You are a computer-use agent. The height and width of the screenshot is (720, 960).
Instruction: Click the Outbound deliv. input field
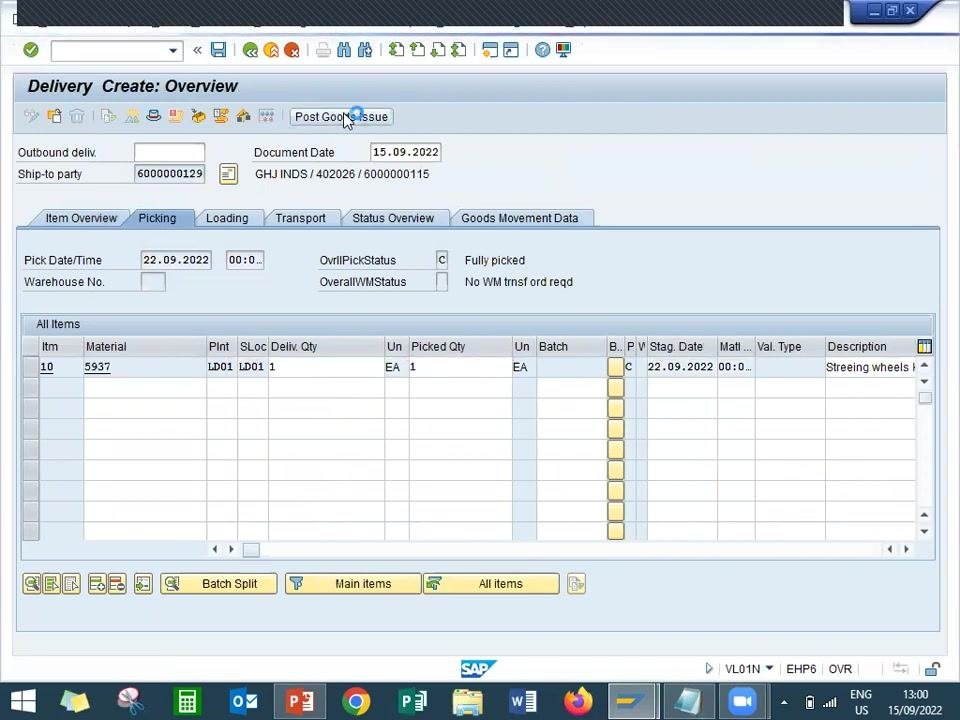pos(170,152)
